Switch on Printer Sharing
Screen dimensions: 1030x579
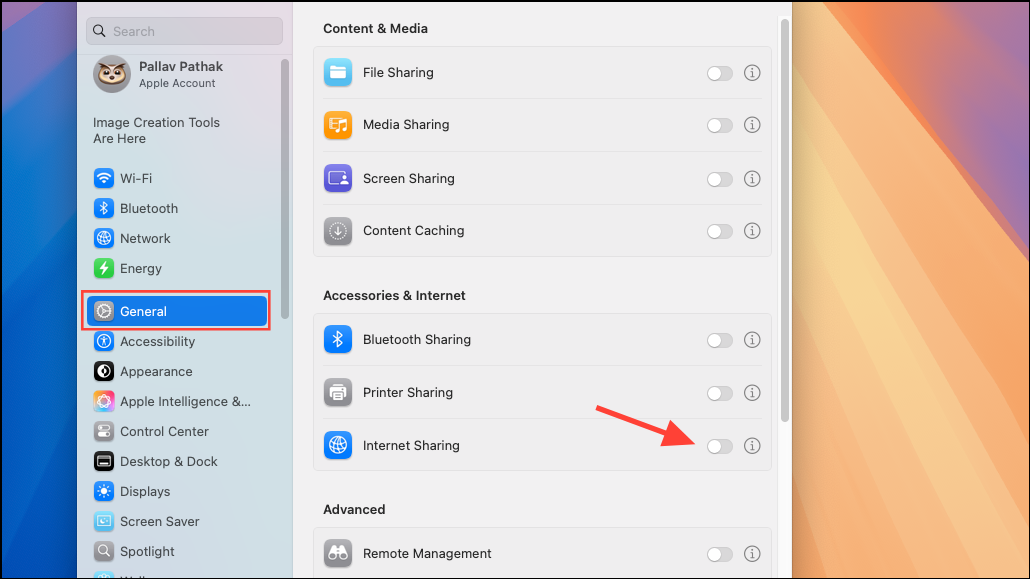[x=719, y=393]
